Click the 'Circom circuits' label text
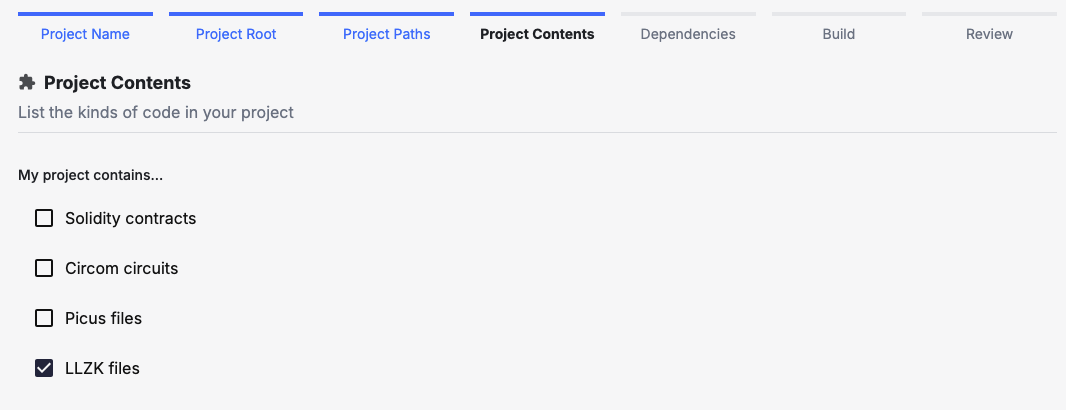 pos(121,268)
